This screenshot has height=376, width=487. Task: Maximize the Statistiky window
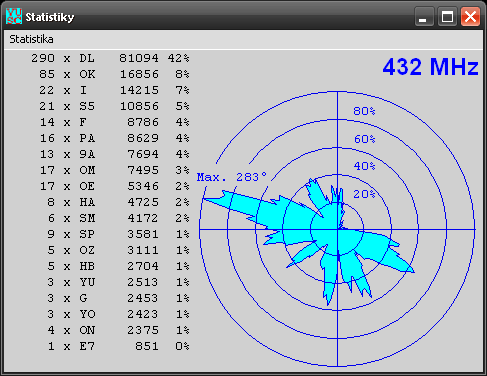point(447,16)
